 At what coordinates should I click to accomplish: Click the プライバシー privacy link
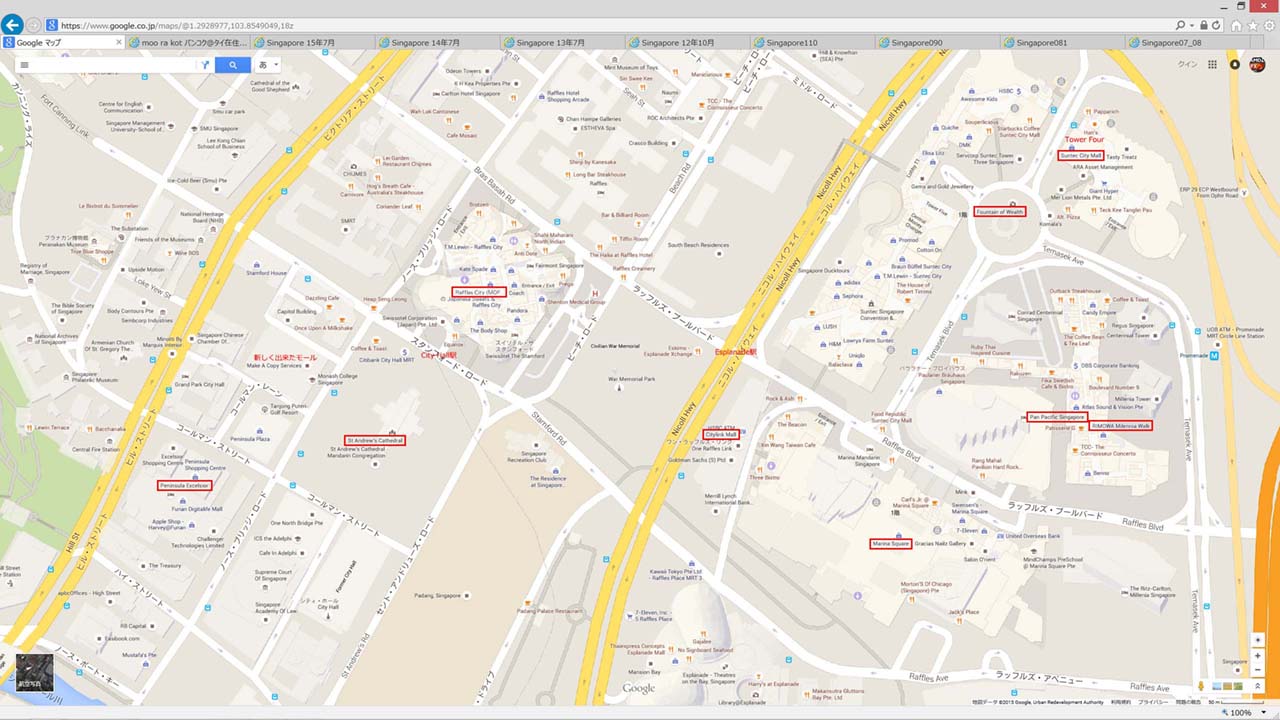1153,702
